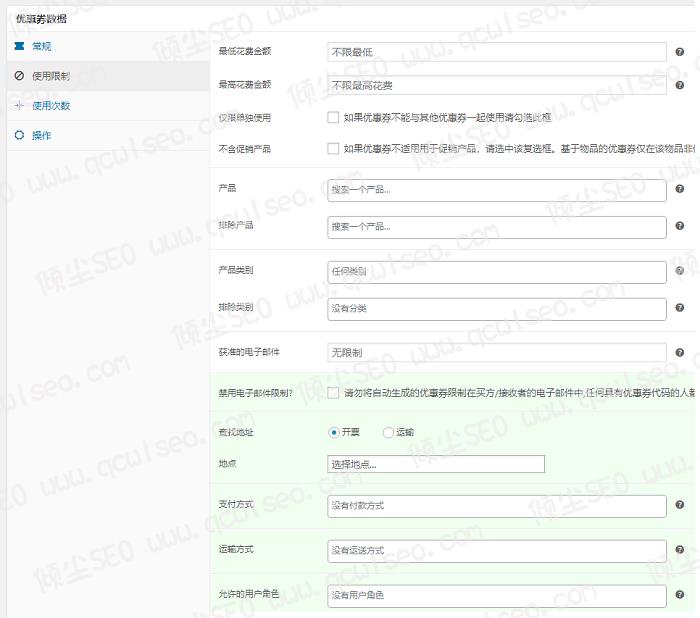Open the 产品 search select box
The image size is (700, 618).
tap(496, 190)
